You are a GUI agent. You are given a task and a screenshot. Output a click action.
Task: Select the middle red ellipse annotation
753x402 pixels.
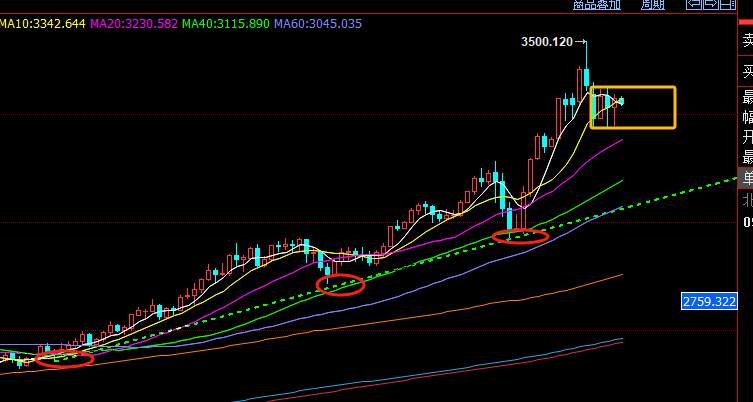coord(340,285)
